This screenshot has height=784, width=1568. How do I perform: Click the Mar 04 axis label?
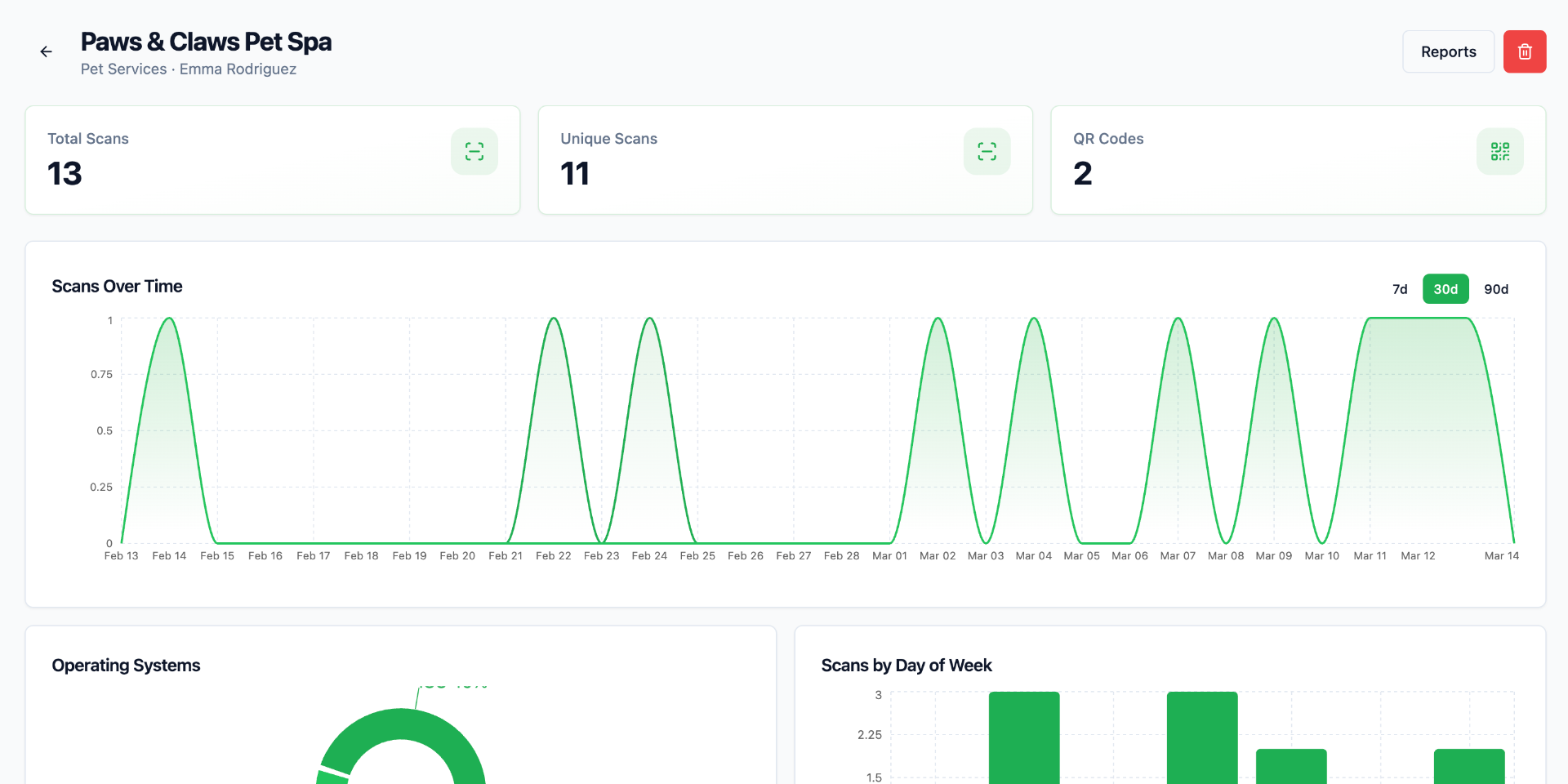pos(1034,556)
